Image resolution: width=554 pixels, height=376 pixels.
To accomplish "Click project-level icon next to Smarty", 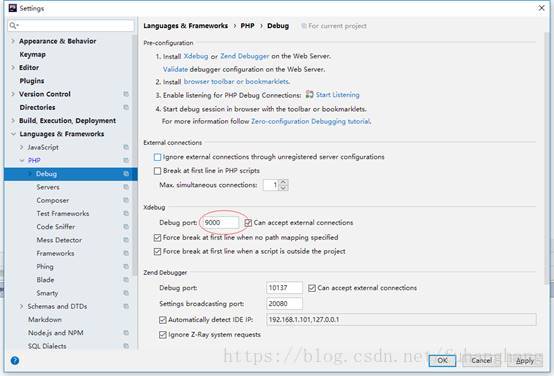I will [x=126, y=293].
